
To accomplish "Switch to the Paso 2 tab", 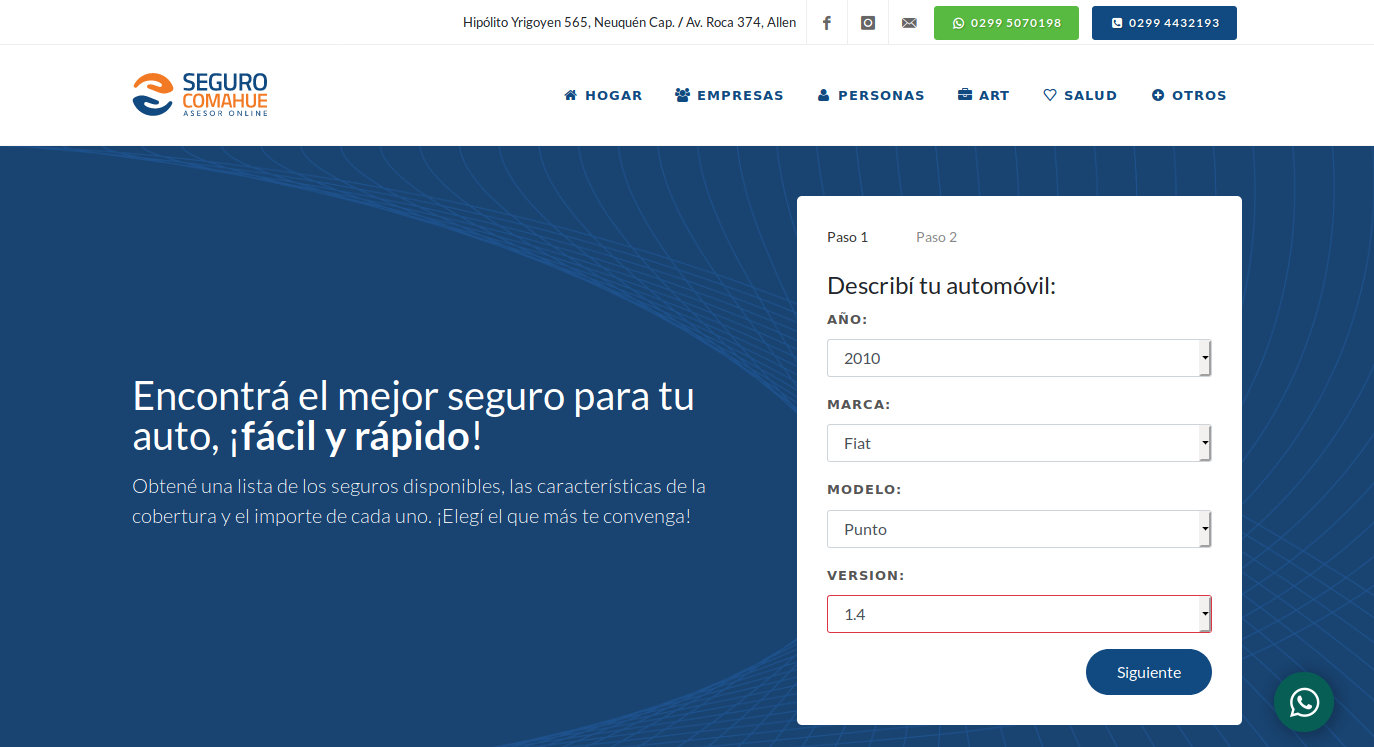I will point(936,237).
